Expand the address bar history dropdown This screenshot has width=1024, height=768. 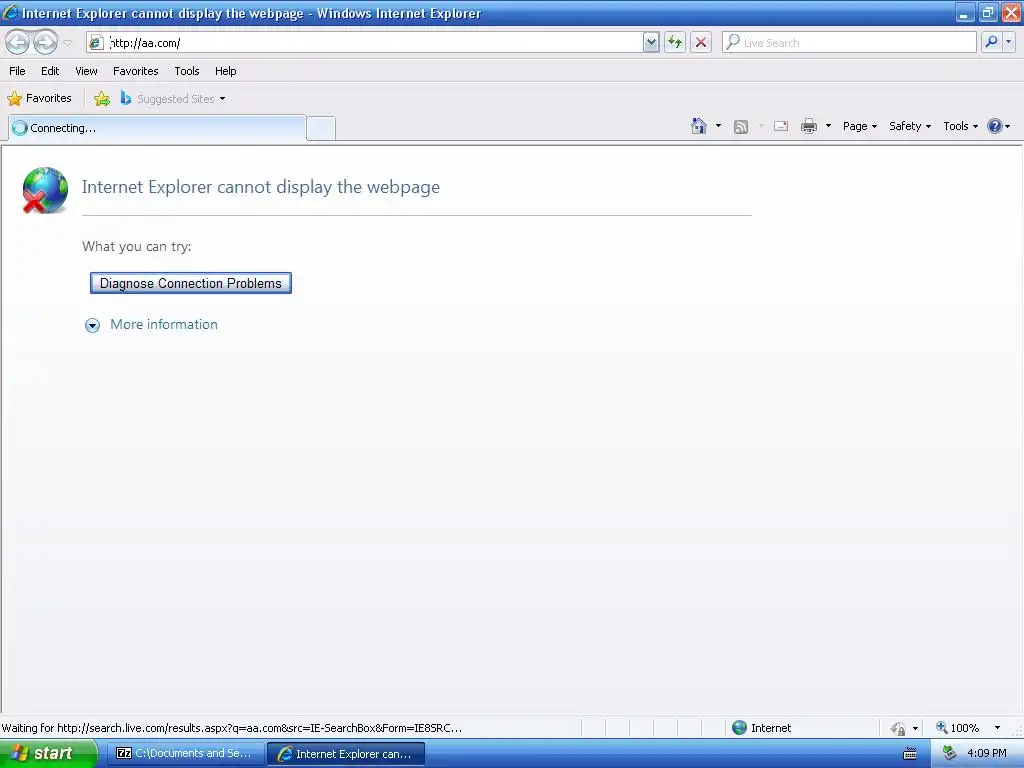pos(650,42)
